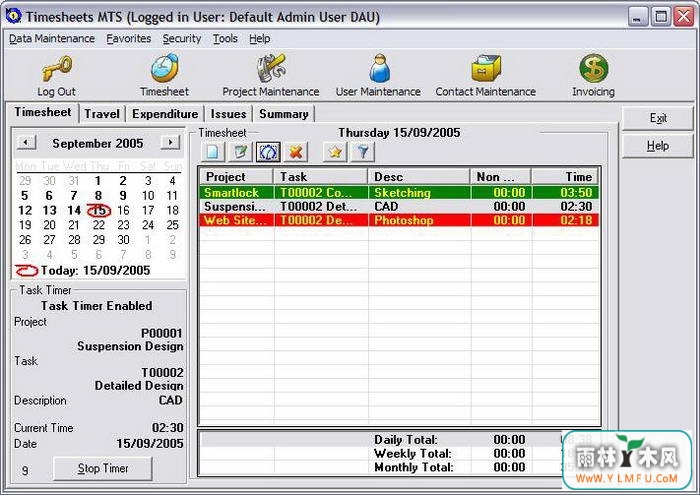700x495 pixels.
Task: Select September 25 in calendar
Action: click(x=172, y=225)
